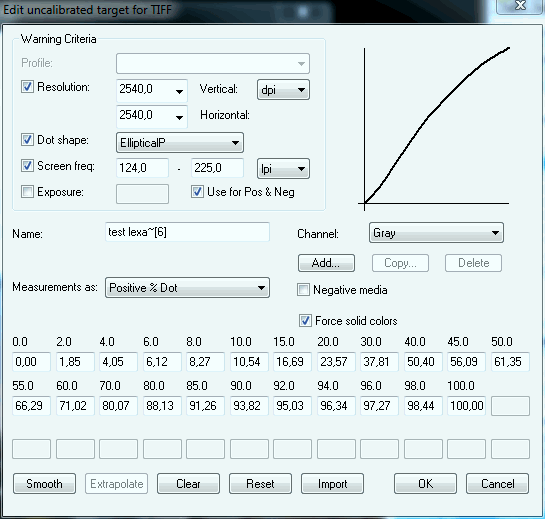Open the Channel Gray dropdown
The height and width of the screenshot is (519, 545).
click(x=436, y=233)
